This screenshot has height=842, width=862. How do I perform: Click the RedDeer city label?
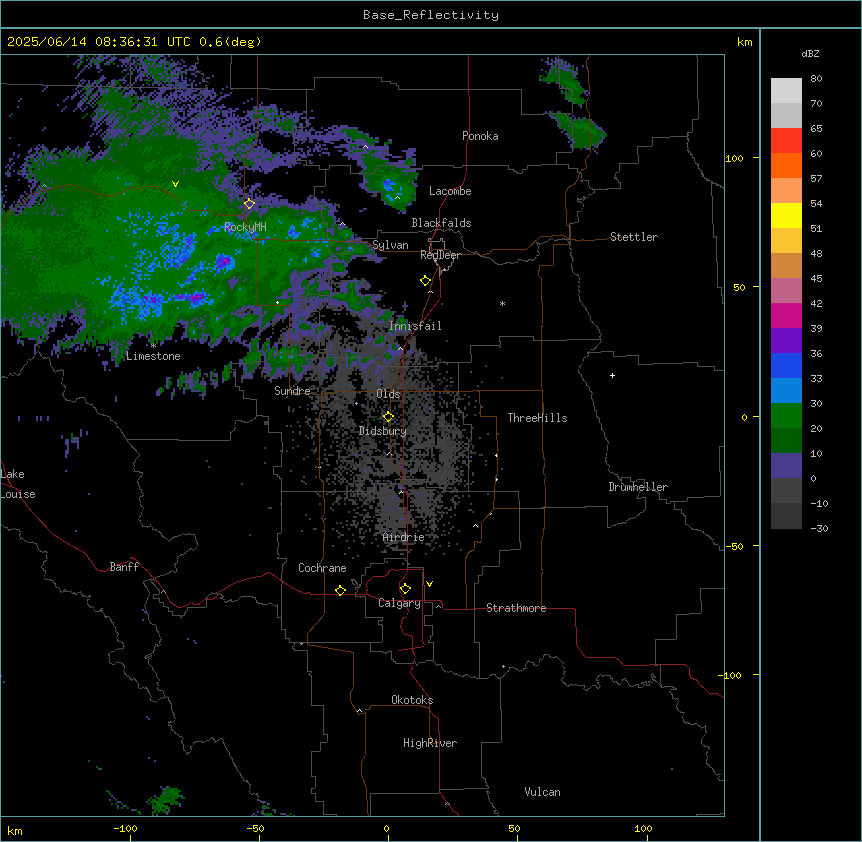tap(440, 255)
